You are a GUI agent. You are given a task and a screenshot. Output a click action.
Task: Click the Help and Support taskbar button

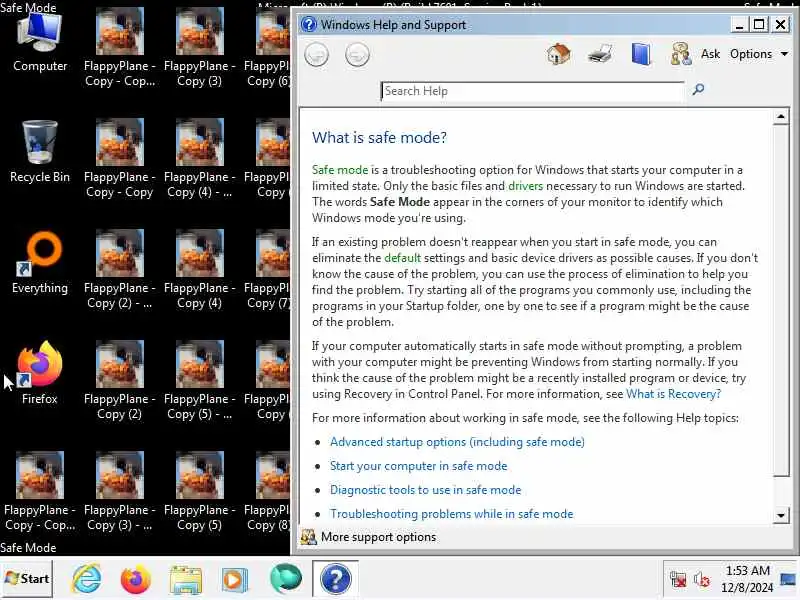pos(335,579)
